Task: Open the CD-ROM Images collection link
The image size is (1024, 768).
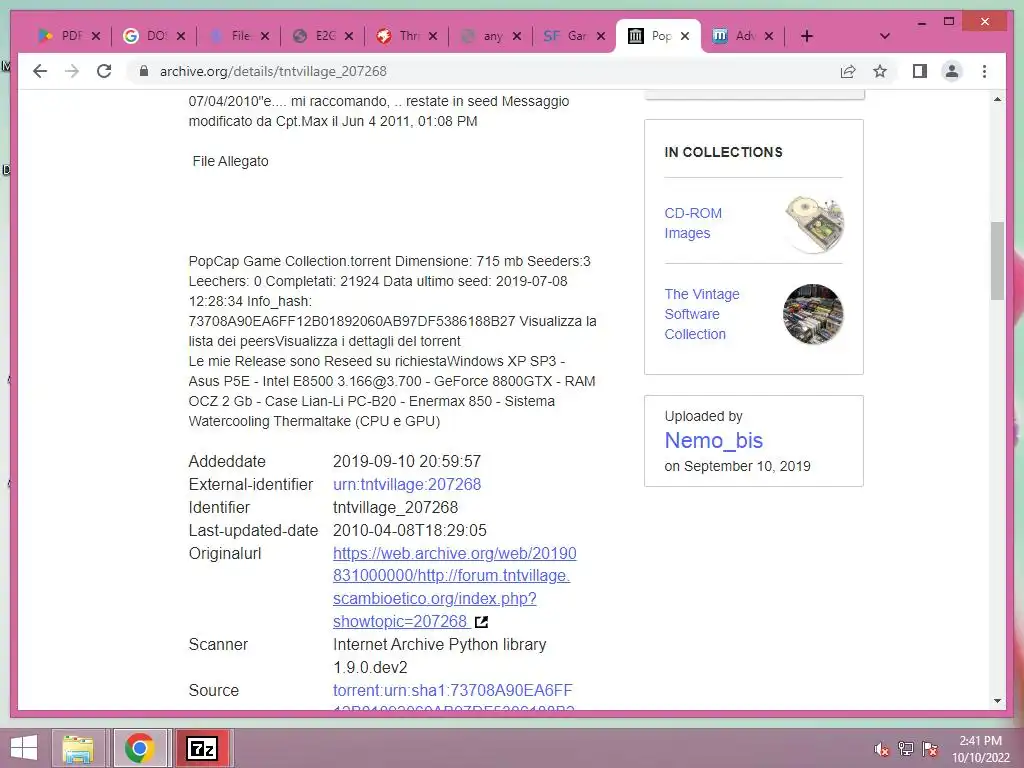Action: pyautogui.click(x=693, y=223)
